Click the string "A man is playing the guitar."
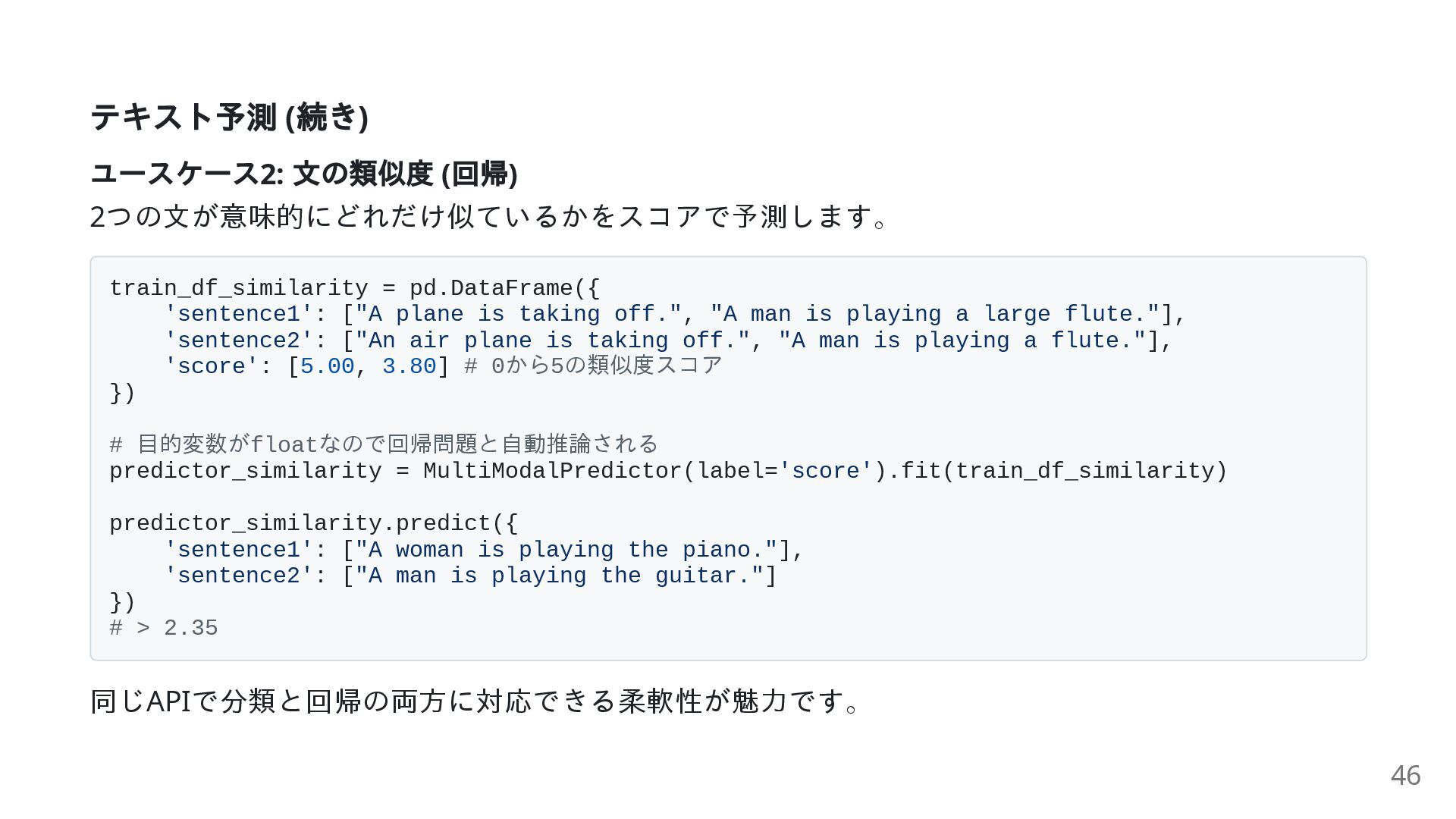 [560, 576]
